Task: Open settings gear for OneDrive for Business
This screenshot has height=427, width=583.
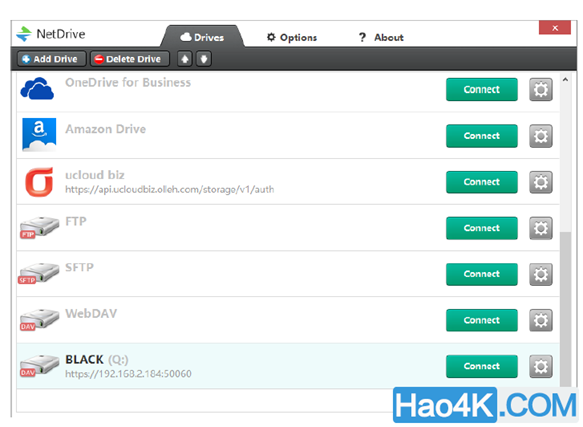Action: click(x=541, y=90)
